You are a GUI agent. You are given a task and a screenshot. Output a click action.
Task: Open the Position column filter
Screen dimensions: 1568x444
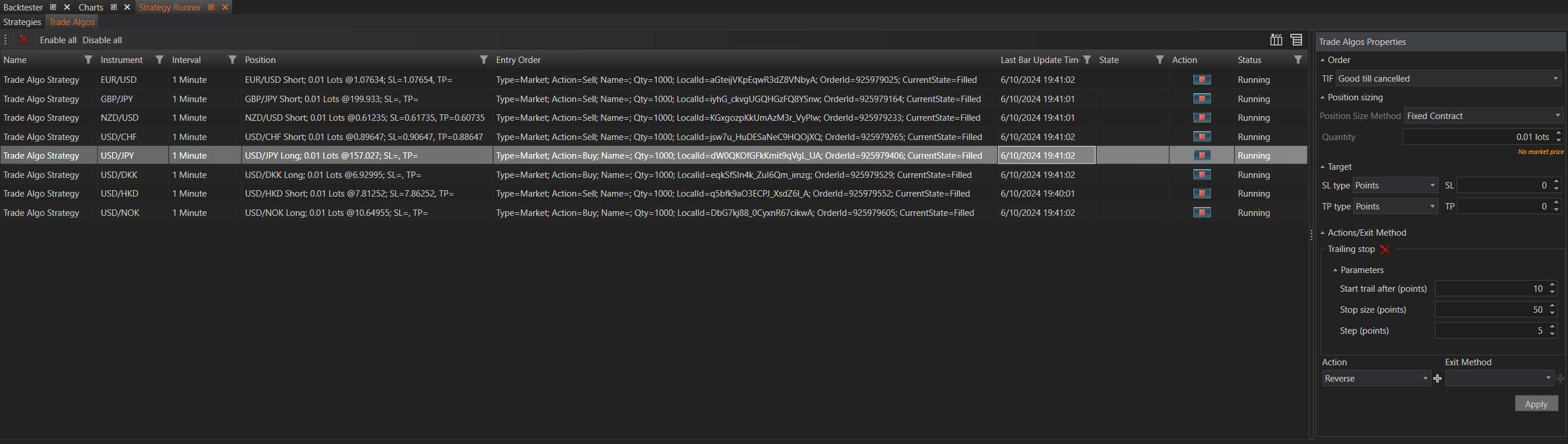(x=484, y=60)
